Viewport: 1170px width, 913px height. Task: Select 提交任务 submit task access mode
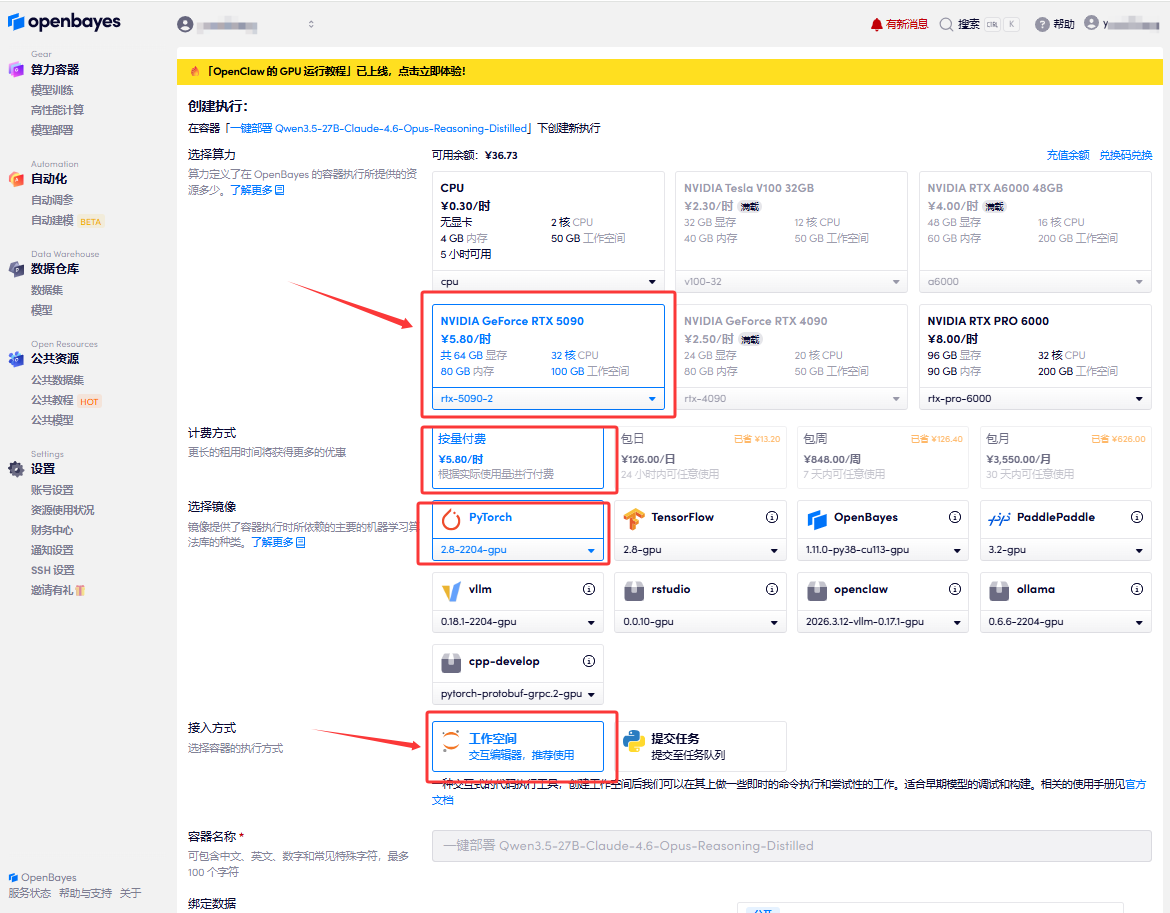700,746
